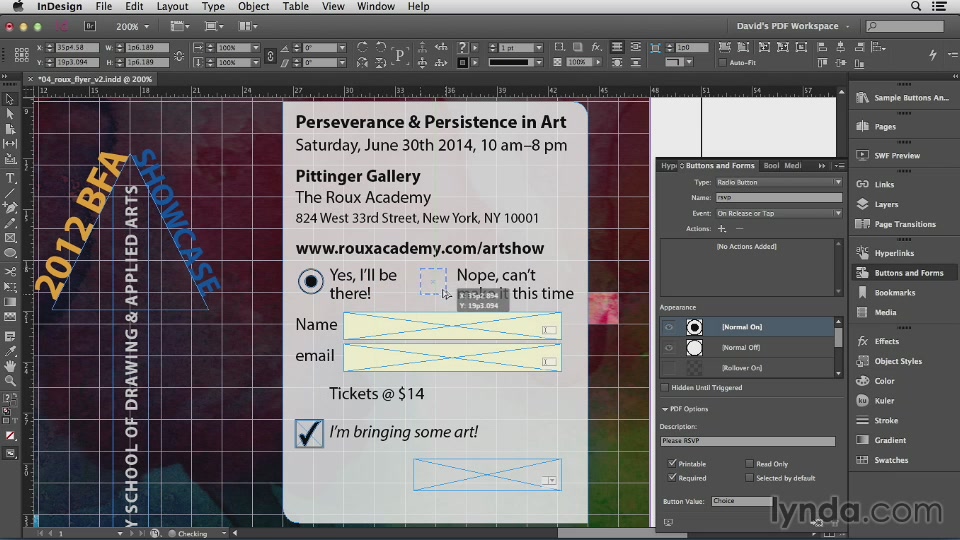Open the Links panel

tap(876, 184)
